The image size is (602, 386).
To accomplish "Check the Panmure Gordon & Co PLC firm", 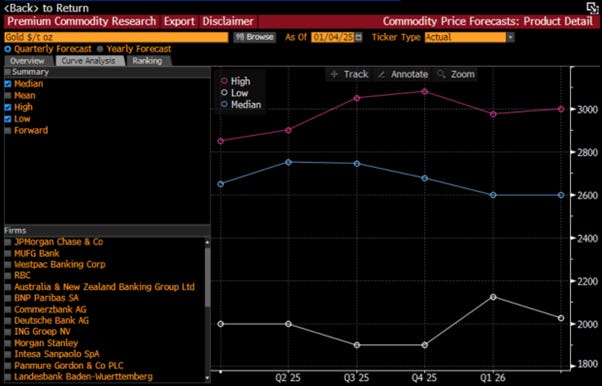I will coord(8,365).
